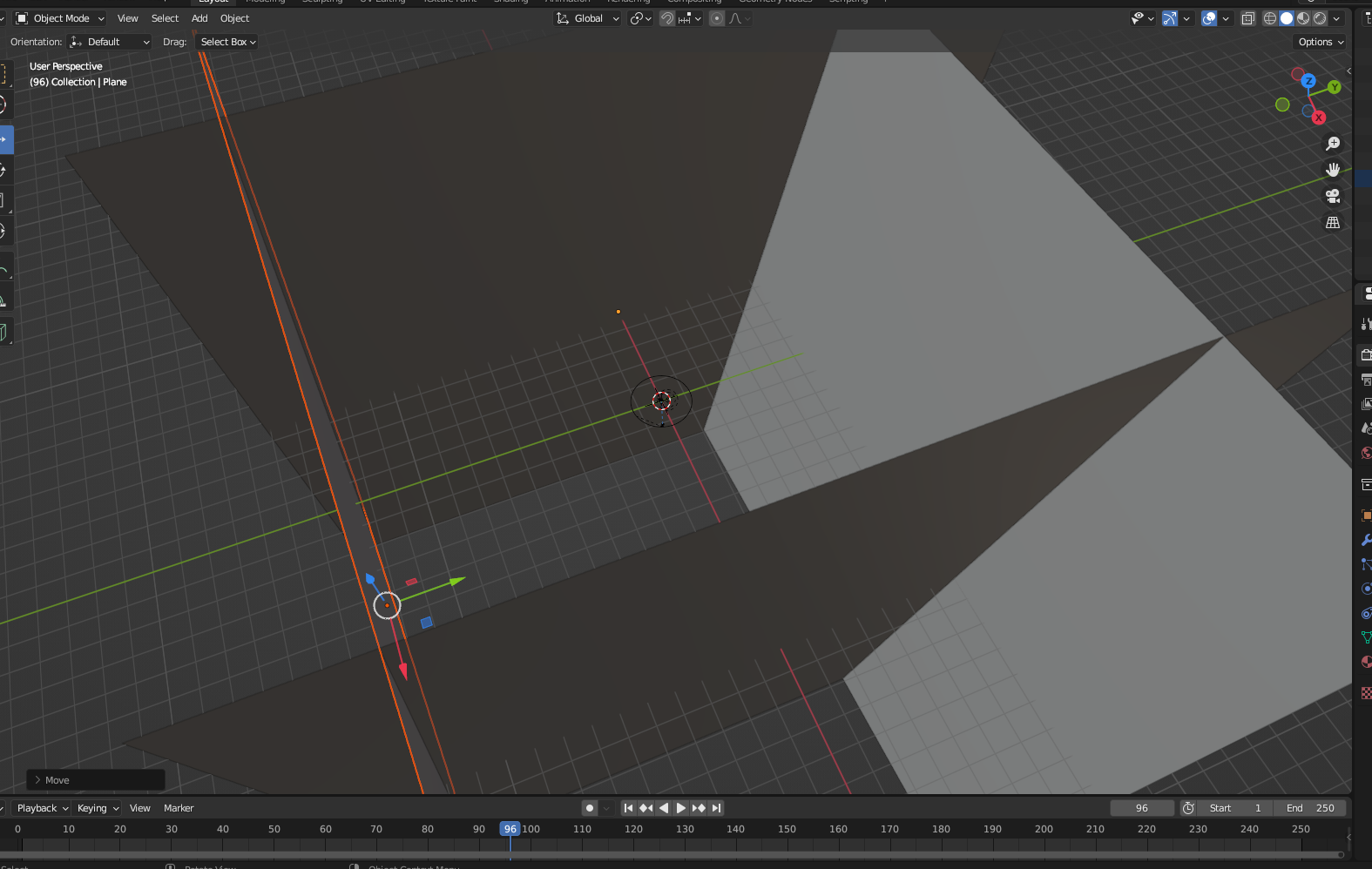The height and width of the screenshot is (869, 1372).
Task: Open the Object Constraints properties tab
Action: pyautogui.click(x=1366, y=613)
